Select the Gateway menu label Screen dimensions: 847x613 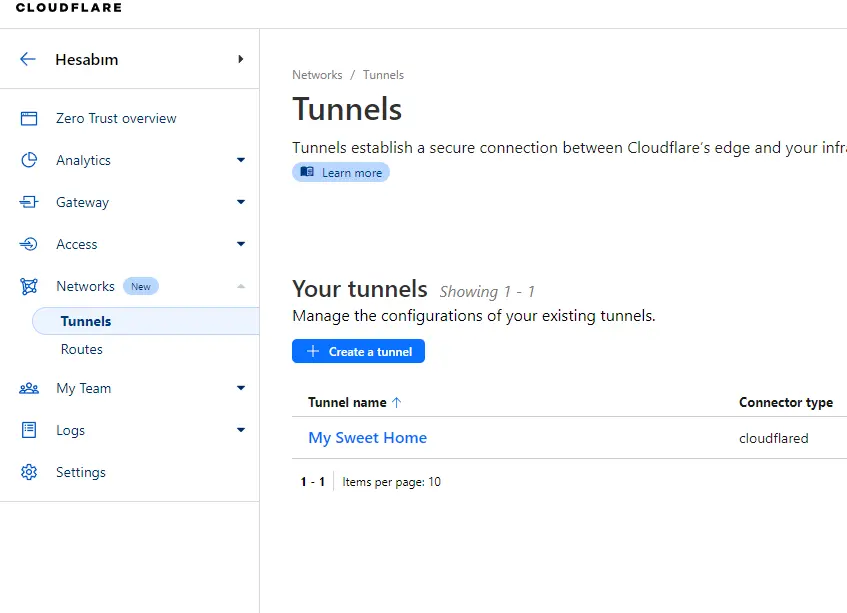(x=83, y=203)
